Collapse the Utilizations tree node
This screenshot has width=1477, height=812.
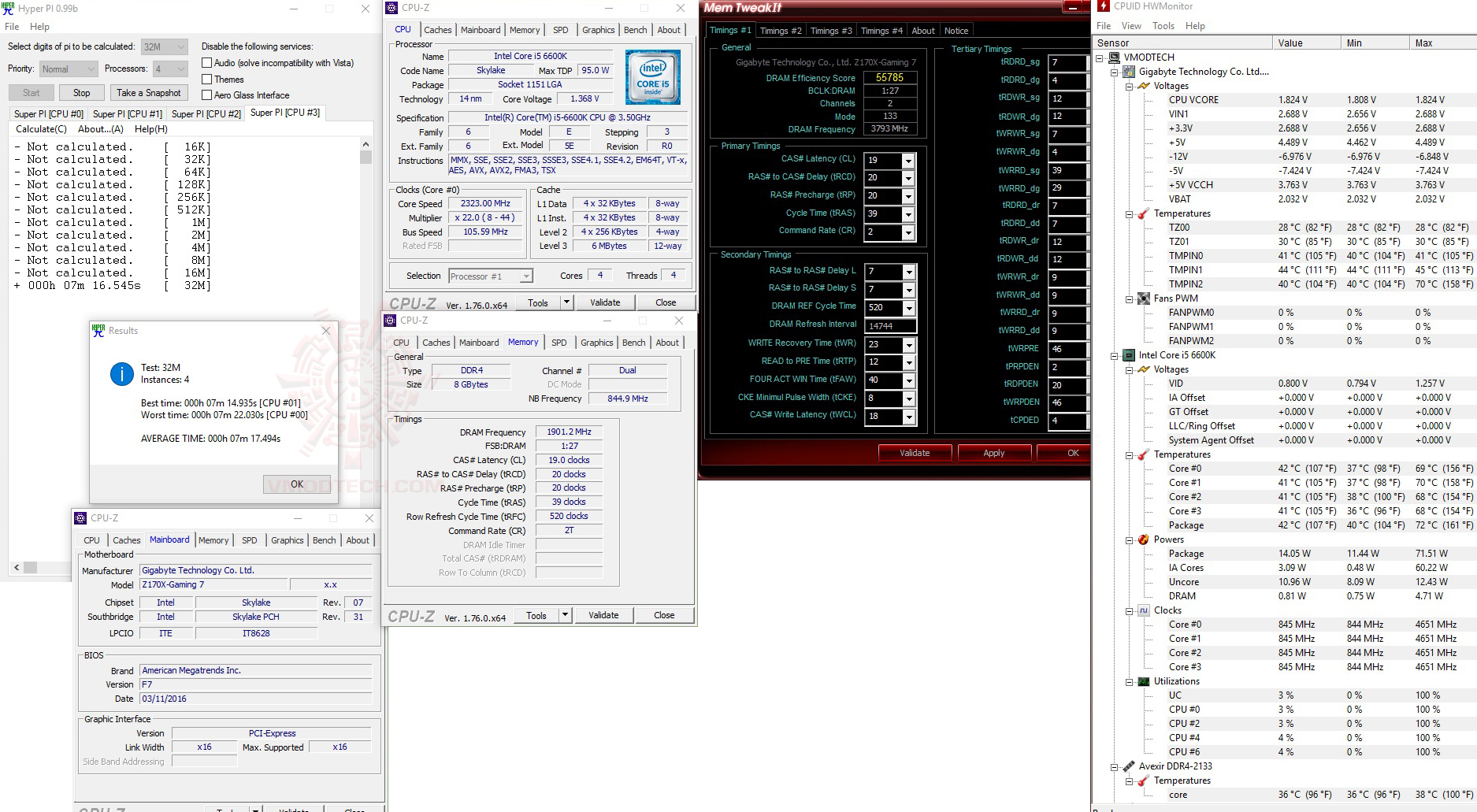pos(1129,681)
